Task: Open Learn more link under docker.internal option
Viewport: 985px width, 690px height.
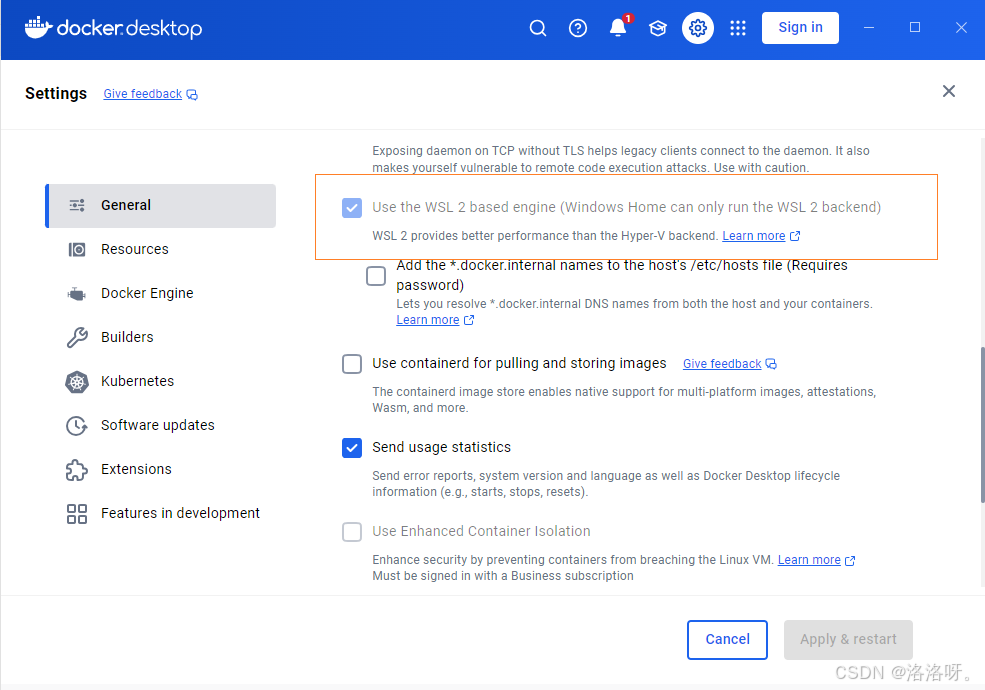Action: tap(428, 320)
